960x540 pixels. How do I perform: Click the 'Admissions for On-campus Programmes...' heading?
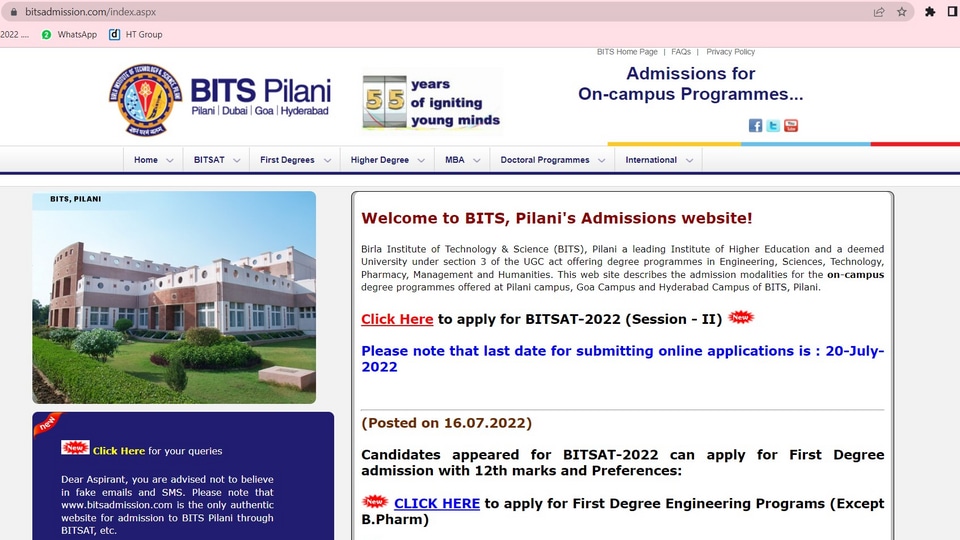(691, 84)
